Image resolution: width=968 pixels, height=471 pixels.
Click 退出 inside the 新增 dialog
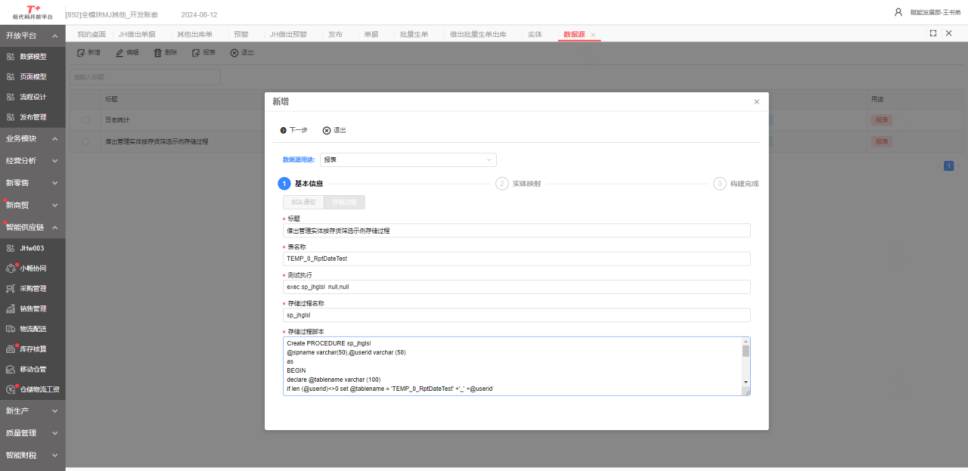[x=335, y=130]
